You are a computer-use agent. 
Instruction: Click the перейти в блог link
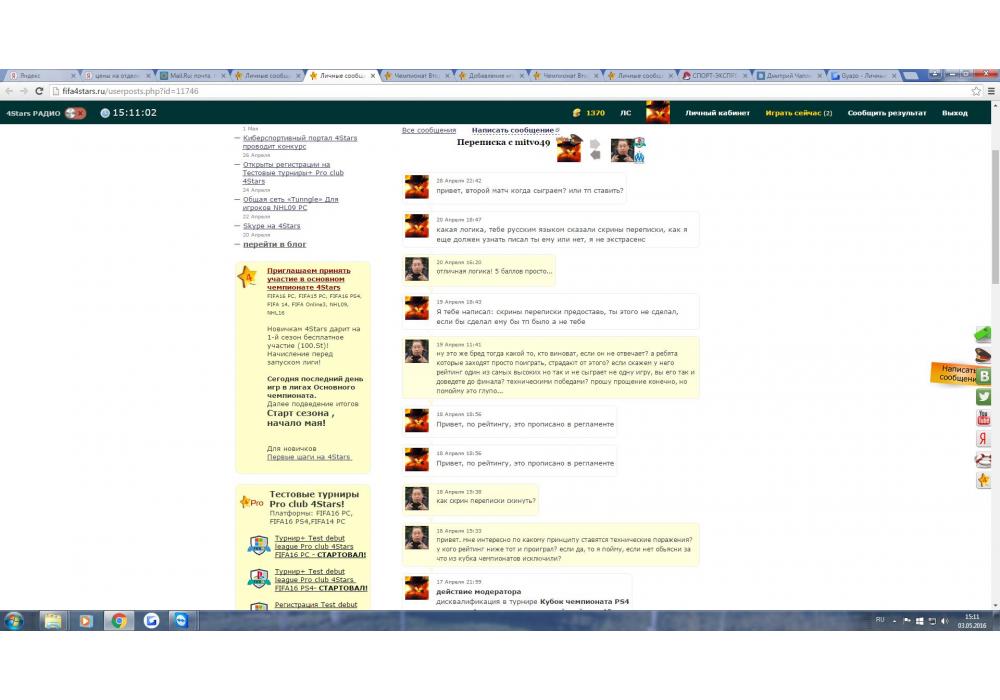click(275, 244)
